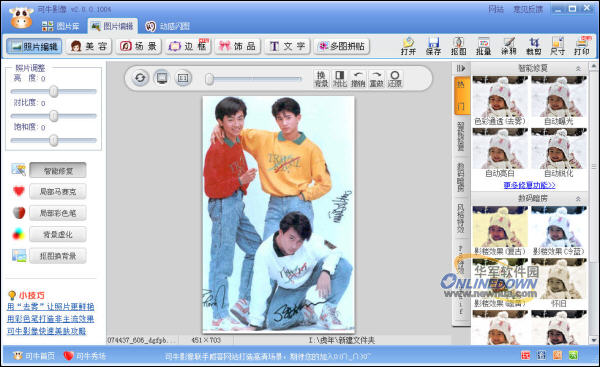The image size is (600, 367).
Task: Undo last change with 撤销 button
Action: coord(358,78)
